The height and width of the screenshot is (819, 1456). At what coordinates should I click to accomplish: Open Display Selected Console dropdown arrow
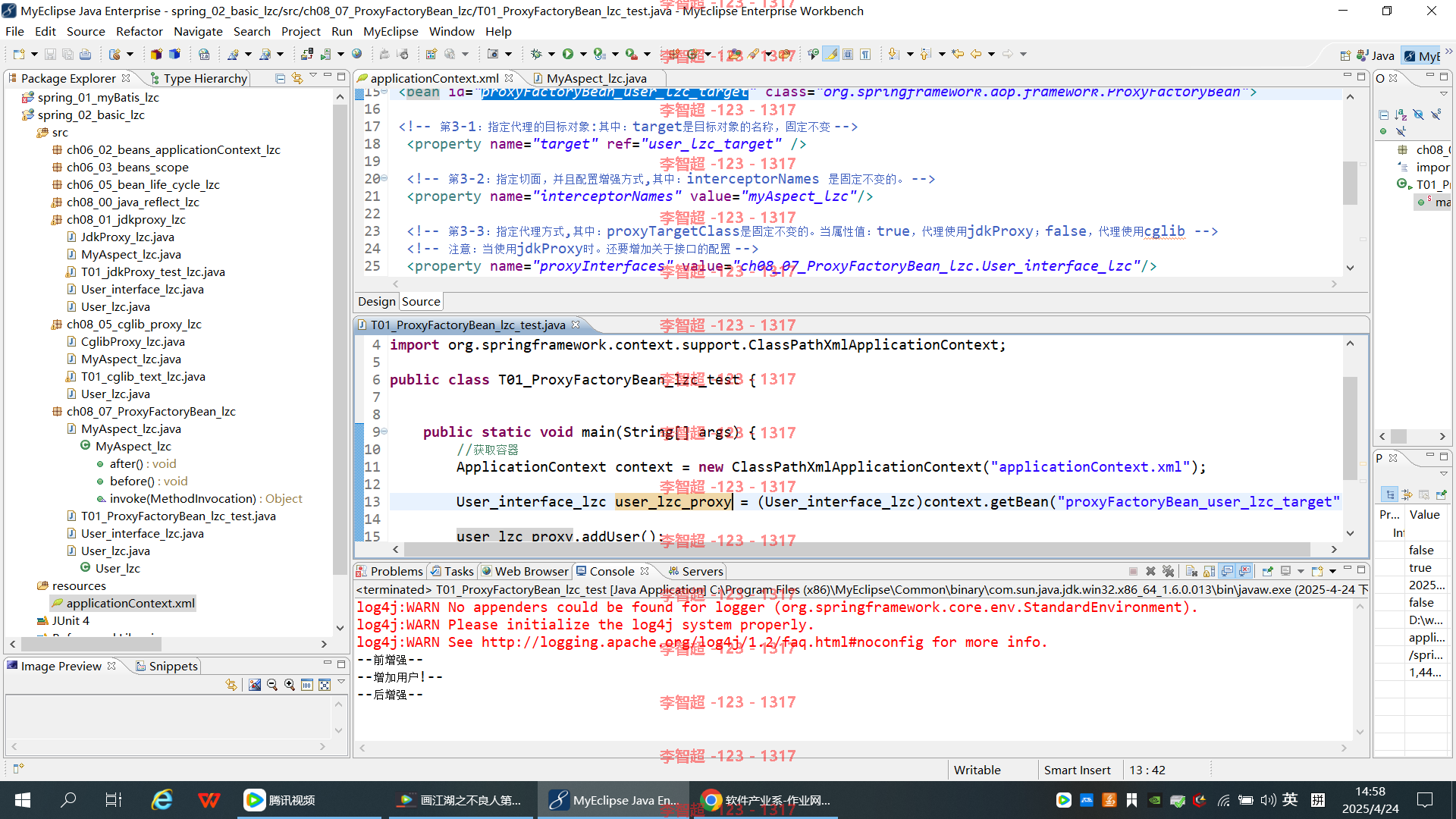(1300, 571)
